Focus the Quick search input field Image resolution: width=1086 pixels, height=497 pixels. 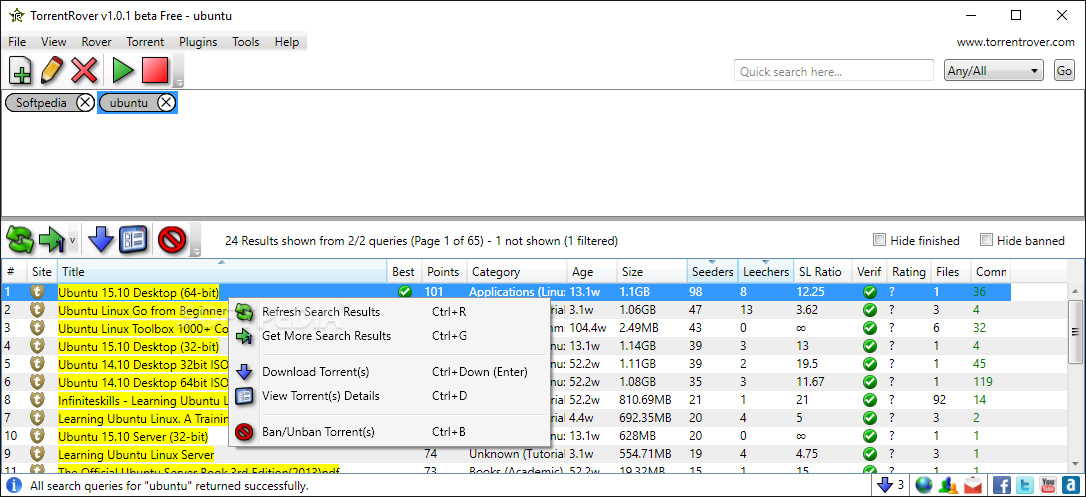834,71
